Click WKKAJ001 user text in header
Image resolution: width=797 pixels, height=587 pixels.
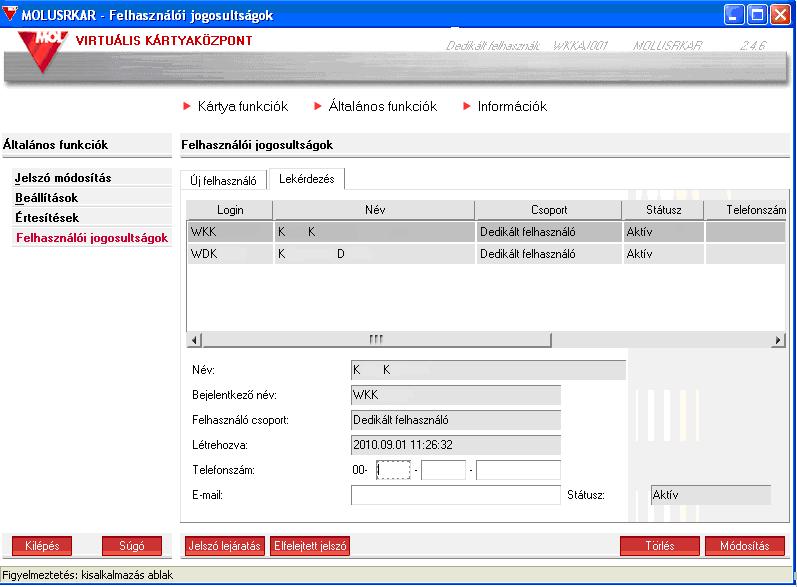pos(580,46)
